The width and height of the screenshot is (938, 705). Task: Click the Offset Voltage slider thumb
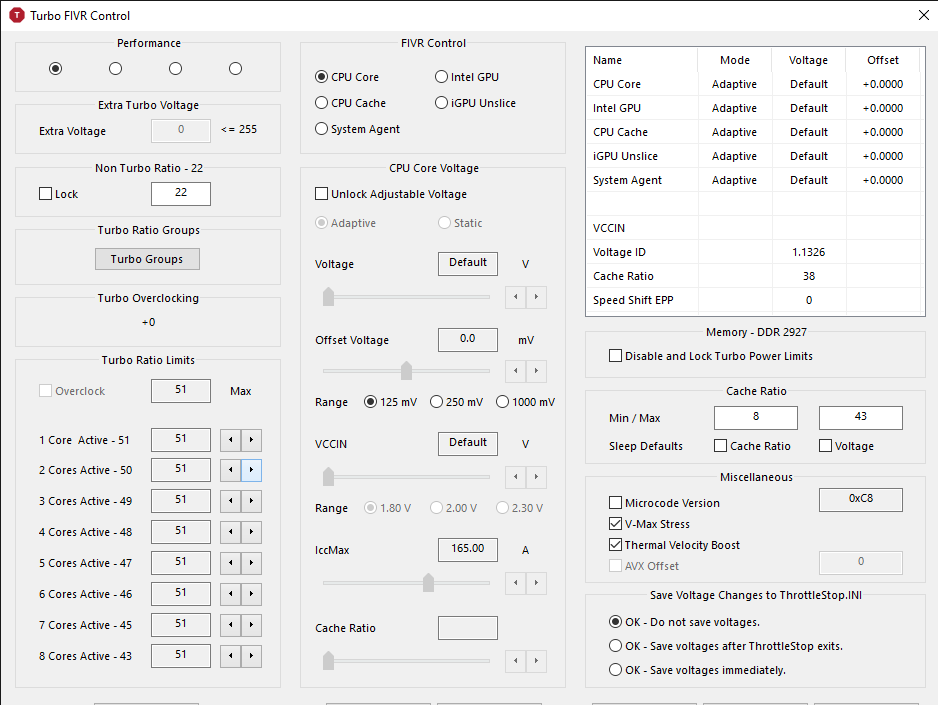coord(407,371)
